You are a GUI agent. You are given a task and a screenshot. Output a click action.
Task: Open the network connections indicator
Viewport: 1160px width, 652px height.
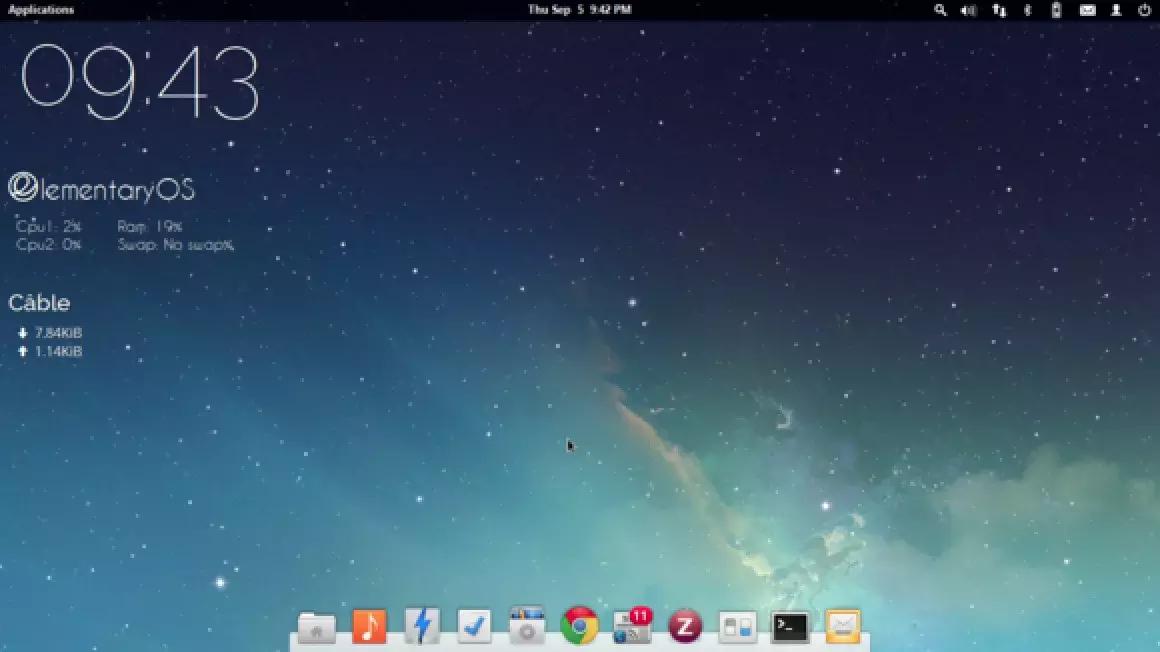[999, 10]
